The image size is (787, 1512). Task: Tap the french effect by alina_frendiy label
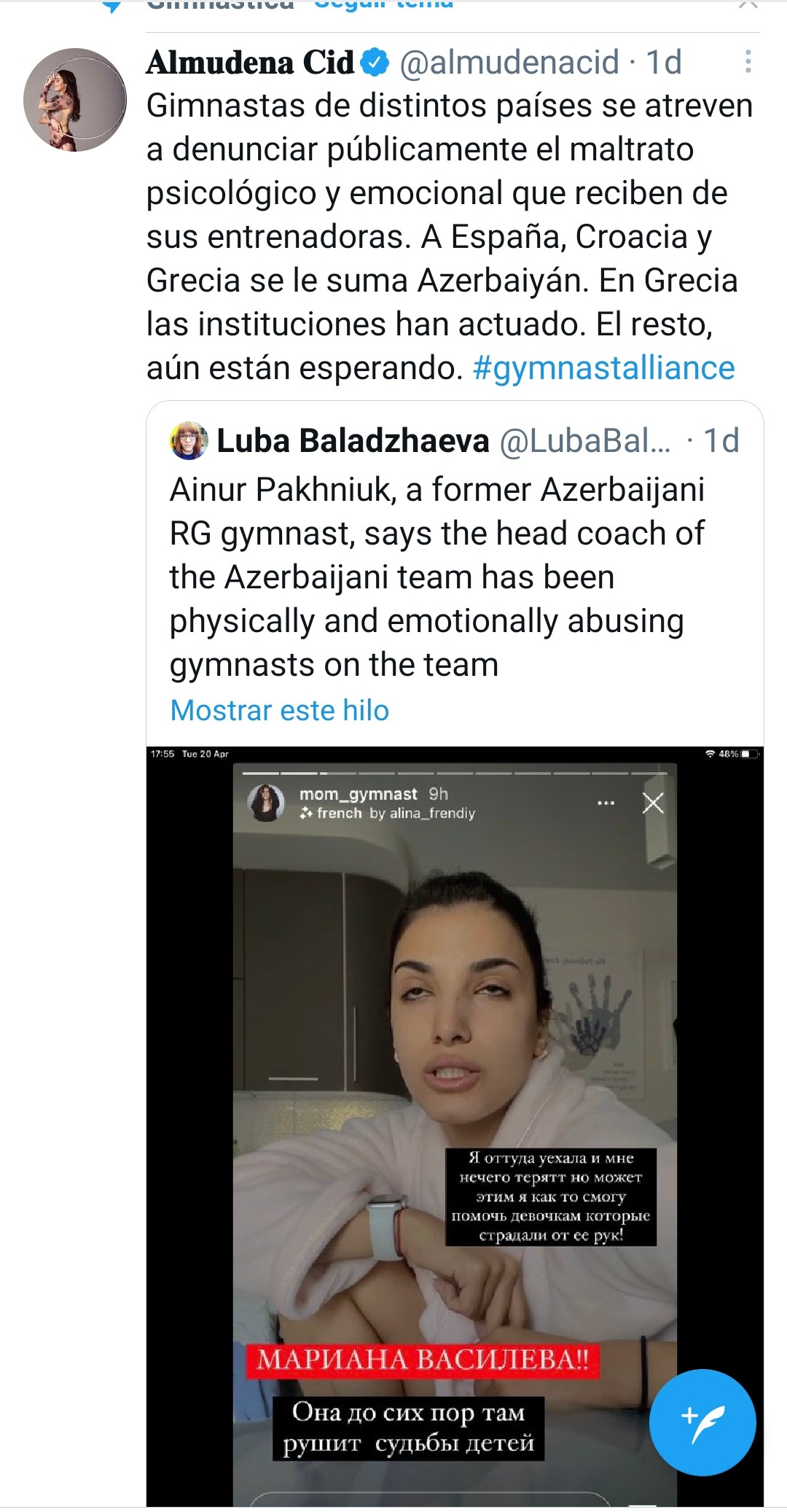coord(387,813)
